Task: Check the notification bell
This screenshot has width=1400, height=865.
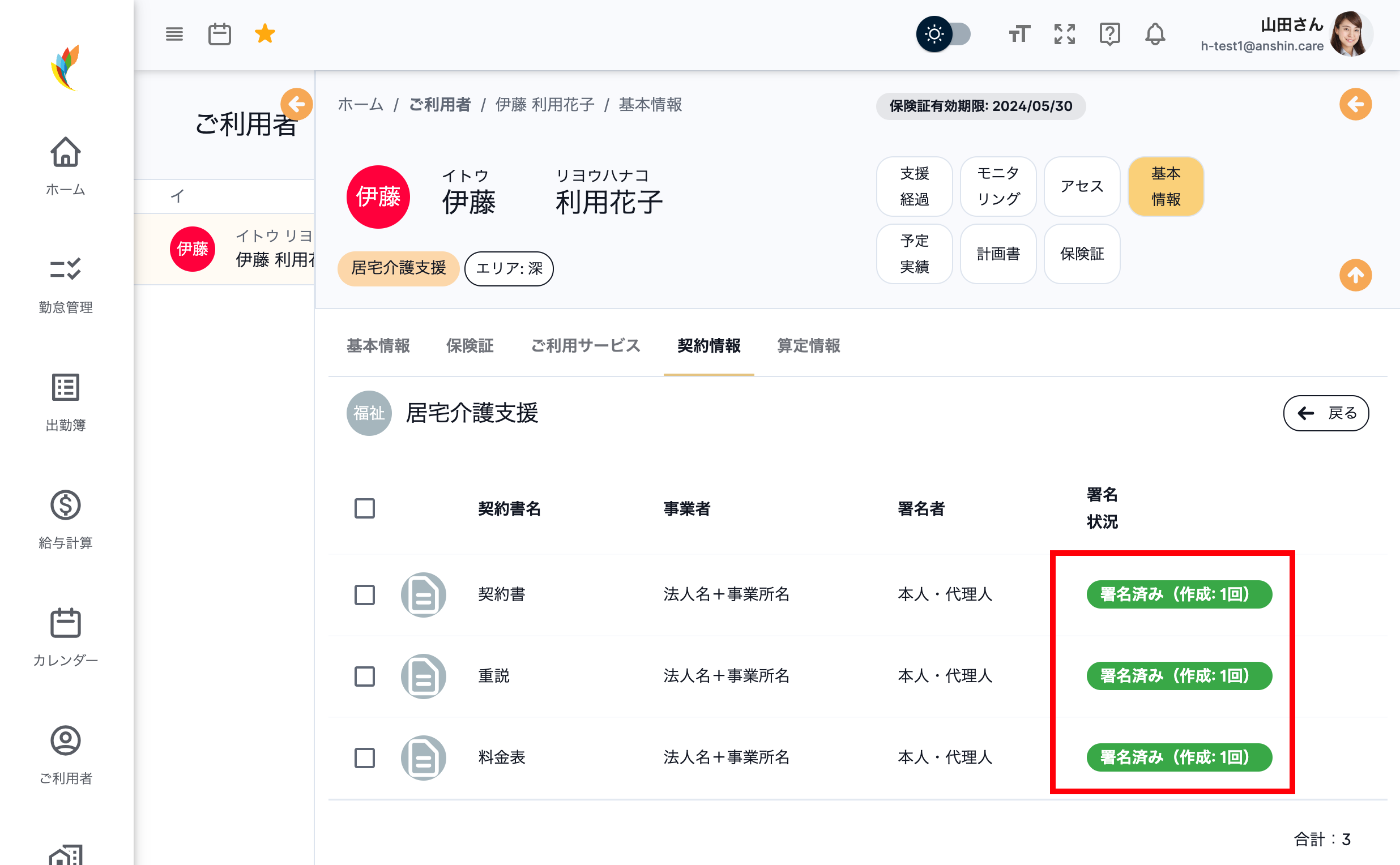Action: (x=1154, y=34)
